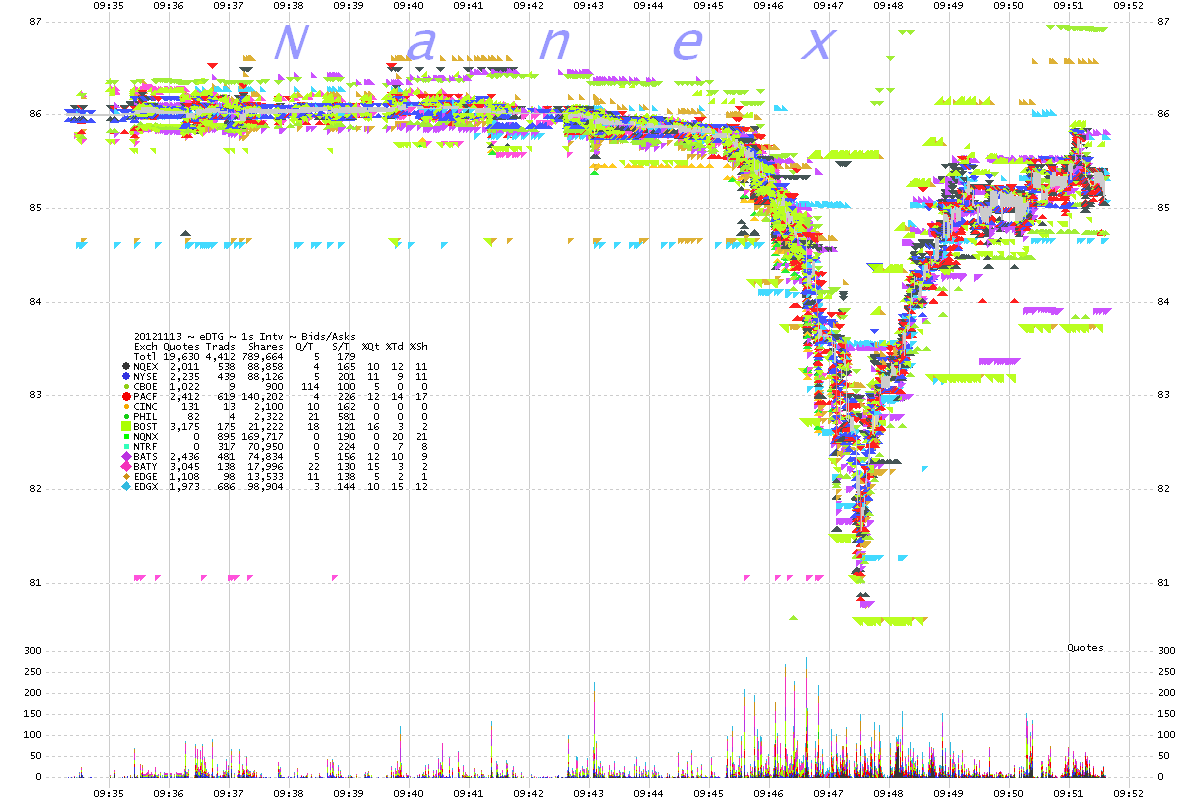Click CBOE Q/T value '114'
Screen dimensions: 1200x800
(310, 388)
